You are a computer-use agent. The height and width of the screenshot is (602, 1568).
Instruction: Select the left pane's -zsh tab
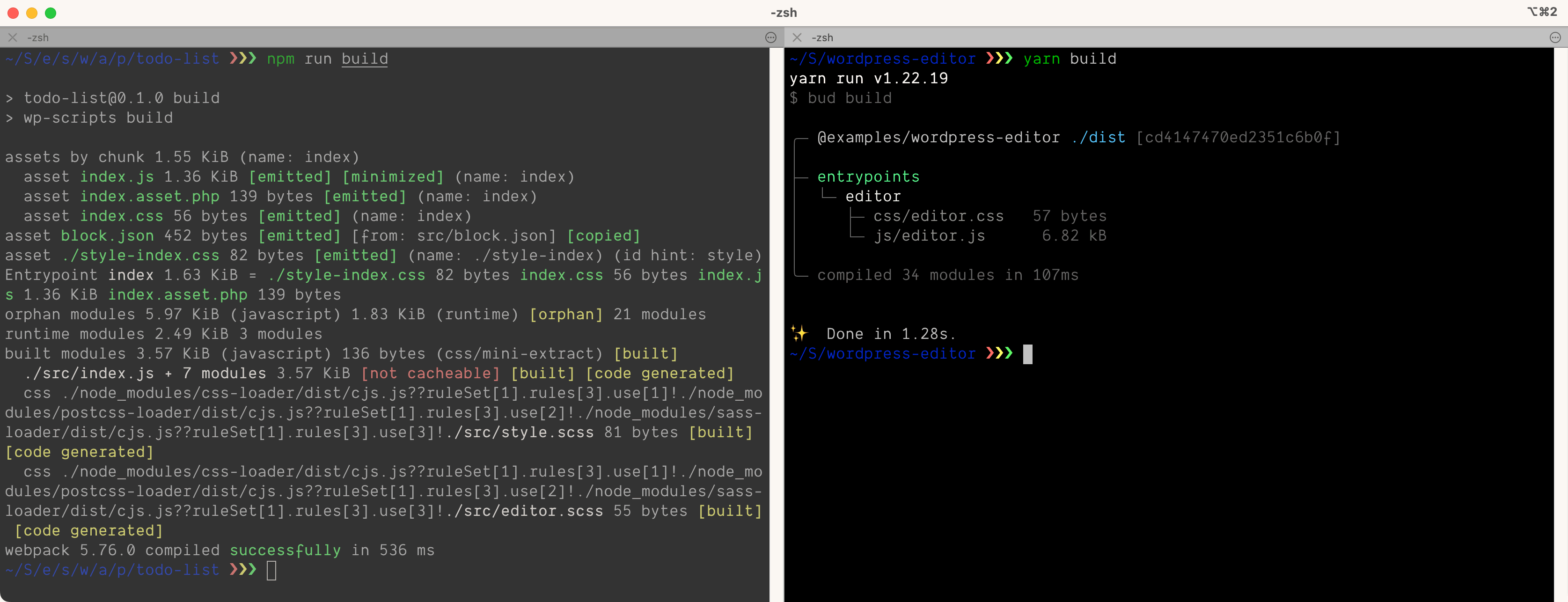38,37
